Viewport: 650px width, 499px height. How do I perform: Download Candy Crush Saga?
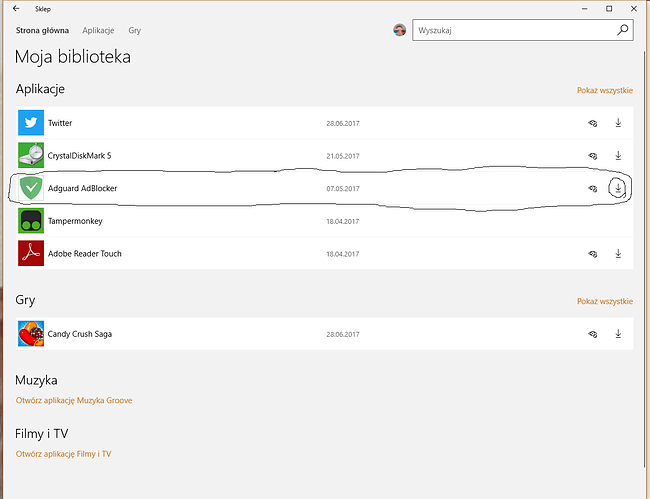click(x=618, y=334)
